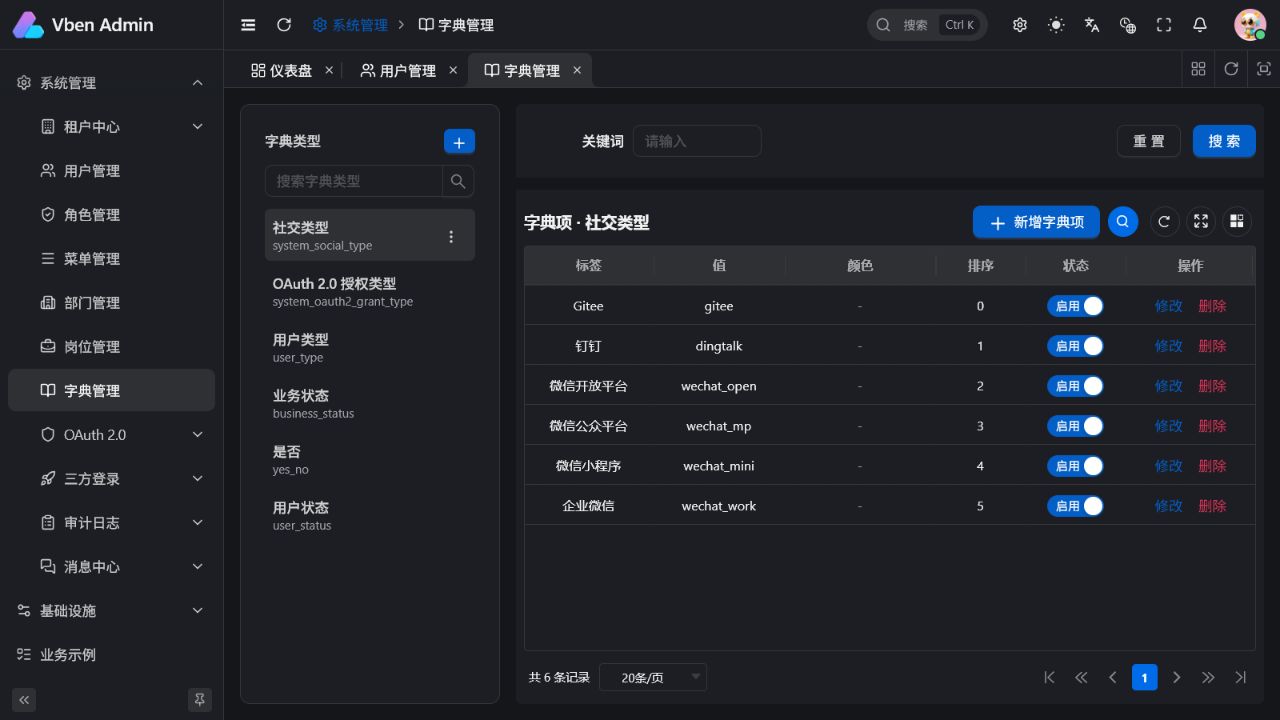1280x720 pixels.
Task: Open notifications bell
Action: 1200,25
